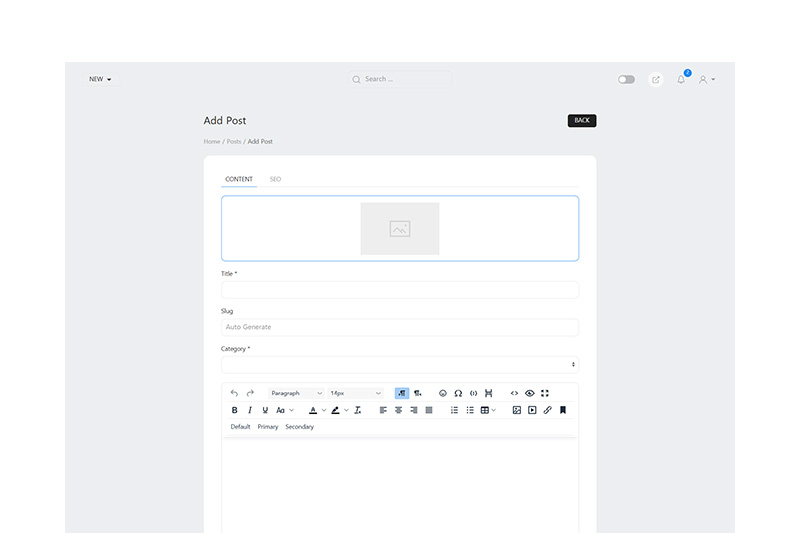Toggle left-to-right text direction button
This screenshot has height=533, width=800.
pyautogui.click(x=402, y=393)
